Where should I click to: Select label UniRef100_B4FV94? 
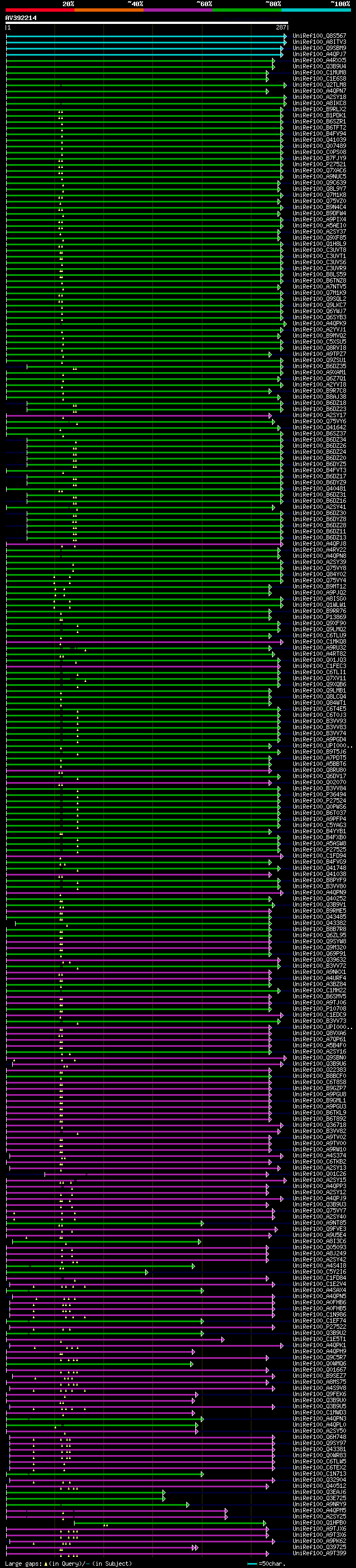[x=319, y=133]
